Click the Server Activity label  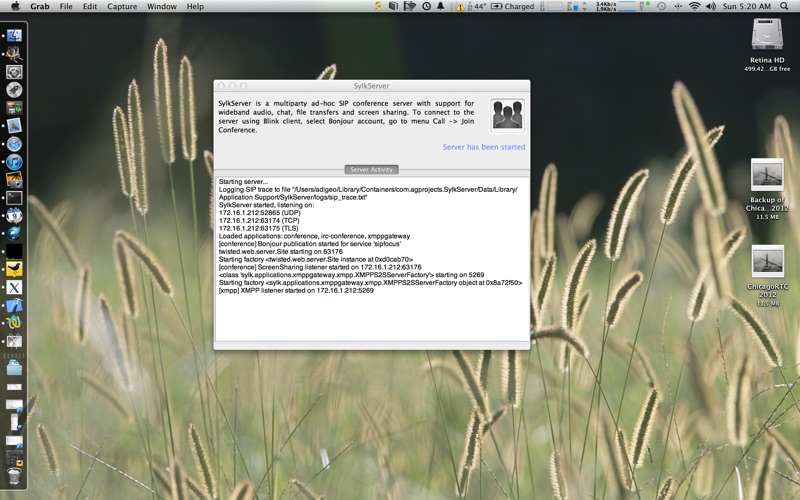pyautogui.click(x=372, y=170)
